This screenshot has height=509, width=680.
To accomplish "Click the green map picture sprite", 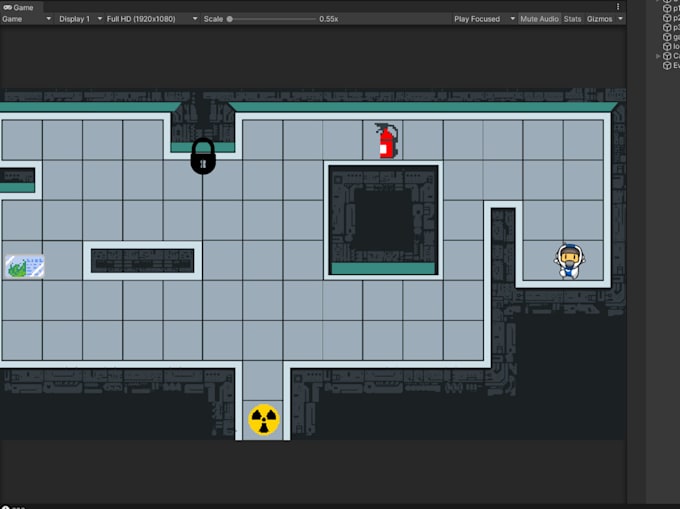I will [25, 266].
